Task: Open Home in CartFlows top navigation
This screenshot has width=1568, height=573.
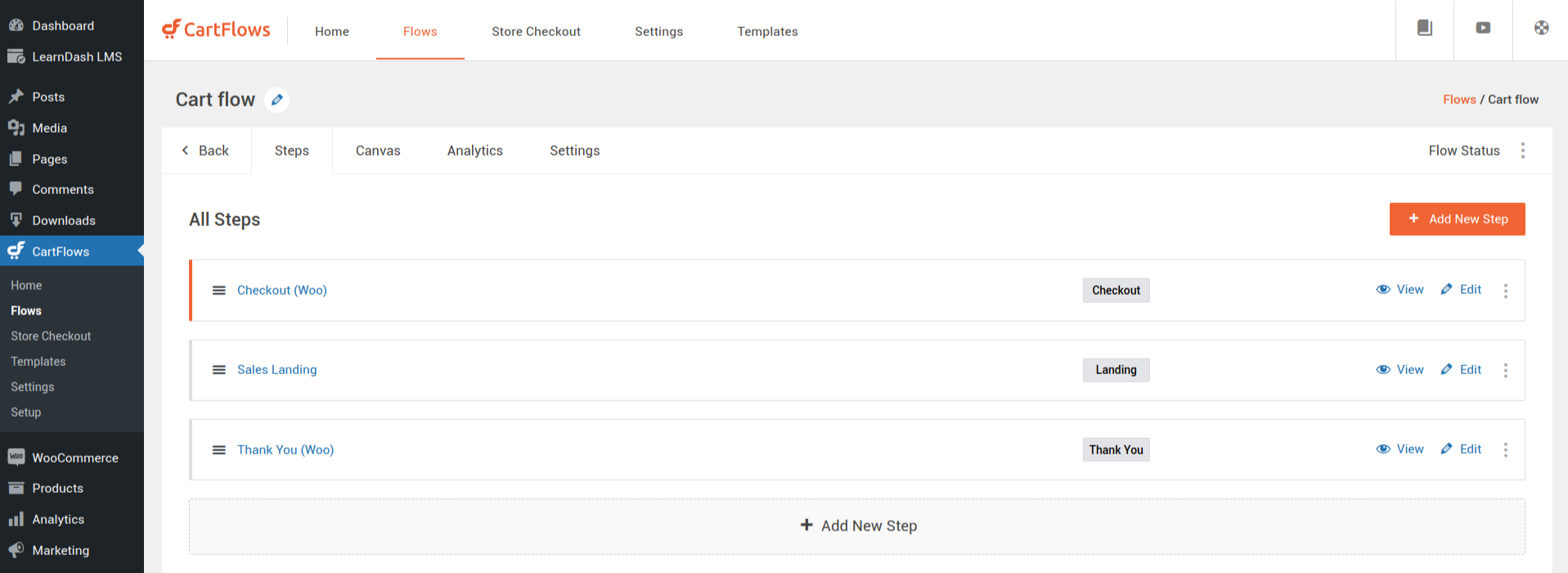Action: tap(332, 31)
